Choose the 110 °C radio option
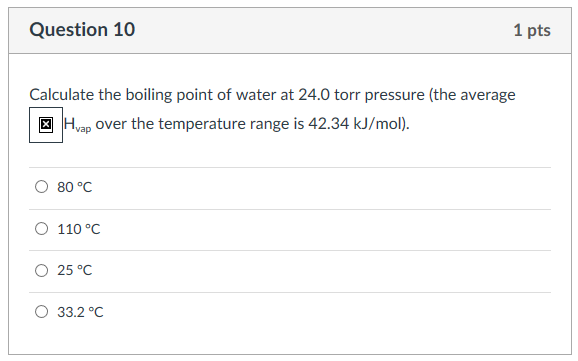The width and height of the screenshot is (578, 361). pos(41,229)
